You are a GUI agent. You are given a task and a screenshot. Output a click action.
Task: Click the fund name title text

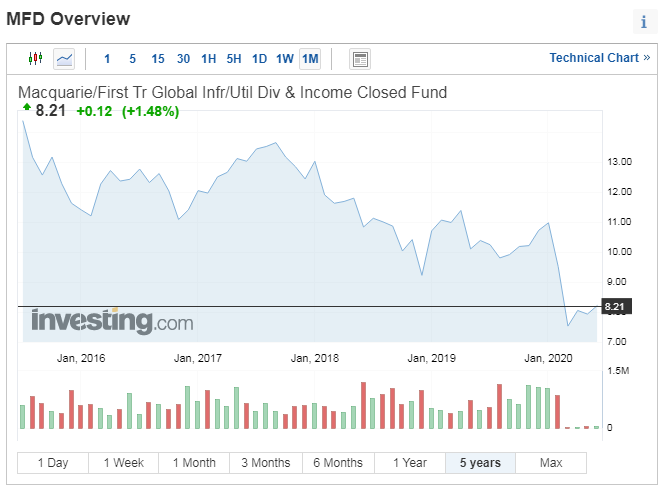click(232, 92)
